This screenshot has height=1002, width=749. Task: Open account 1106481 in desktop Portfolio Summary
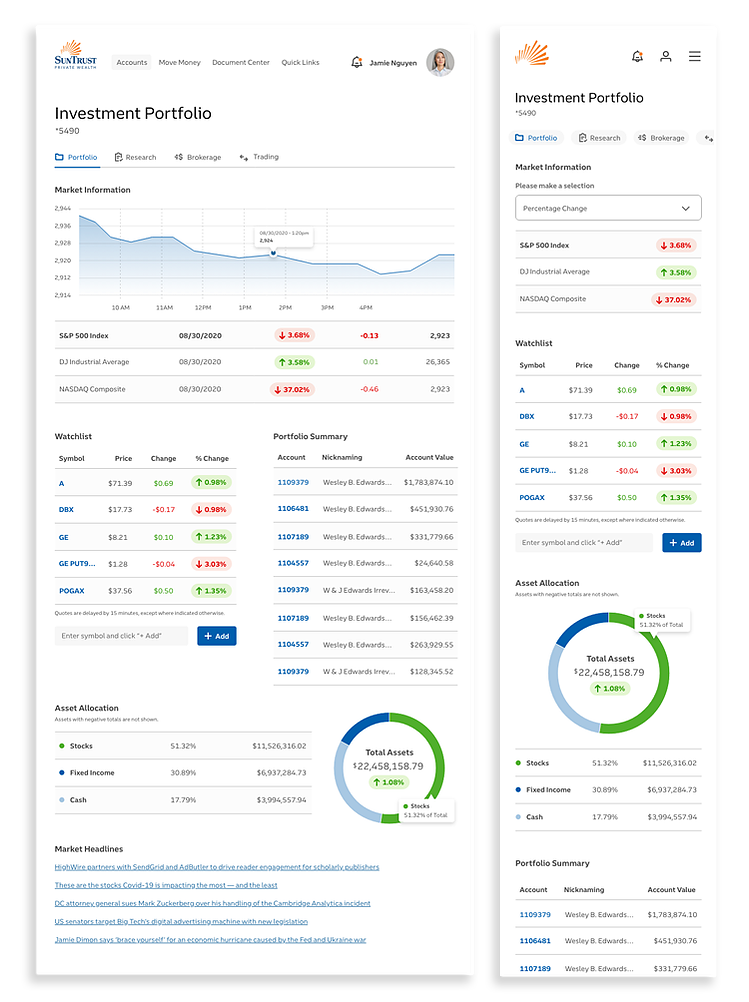tap(293, 509)
